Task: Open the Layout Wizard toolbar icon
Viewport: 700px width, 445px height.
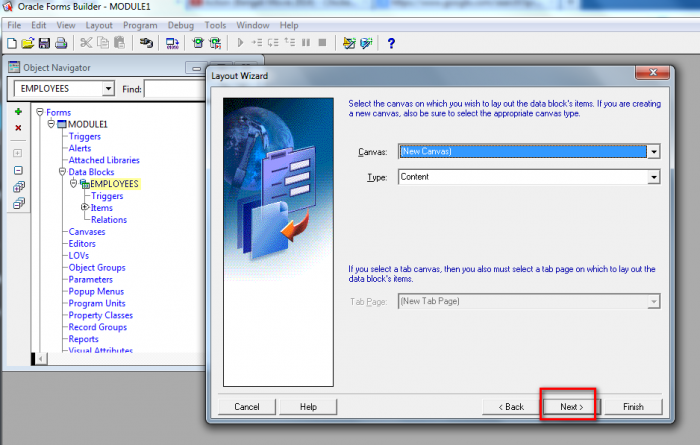Action: point(366,43)
